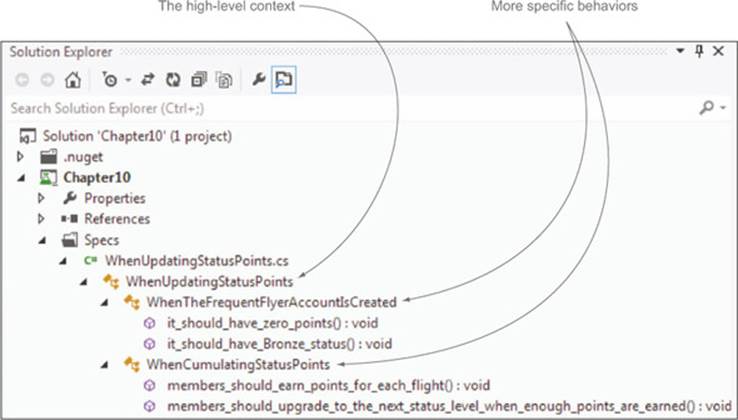Image resolution: width=738 pixels, height=420 pixels.
Task: Toggle the auto-hide pin of Solution Explorer
Action: point(699,51)
